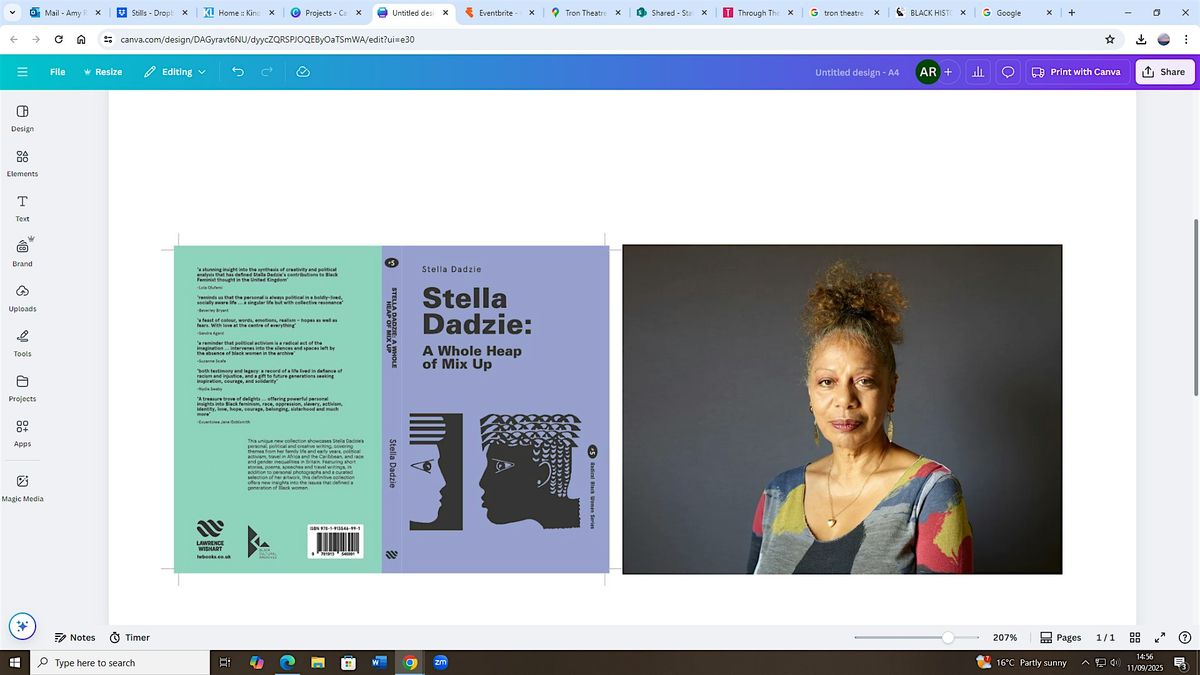1200x675 pixels.
Task: Open the Elements panel in sidebar
Action: (22, 163)
